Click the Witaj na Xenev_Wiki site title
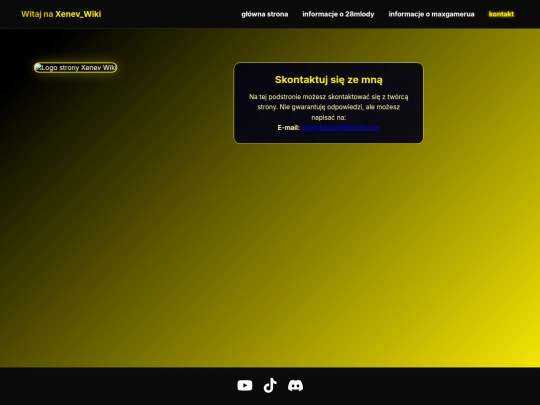Screen dimensions: 540x405 click(x=61, y=14)
